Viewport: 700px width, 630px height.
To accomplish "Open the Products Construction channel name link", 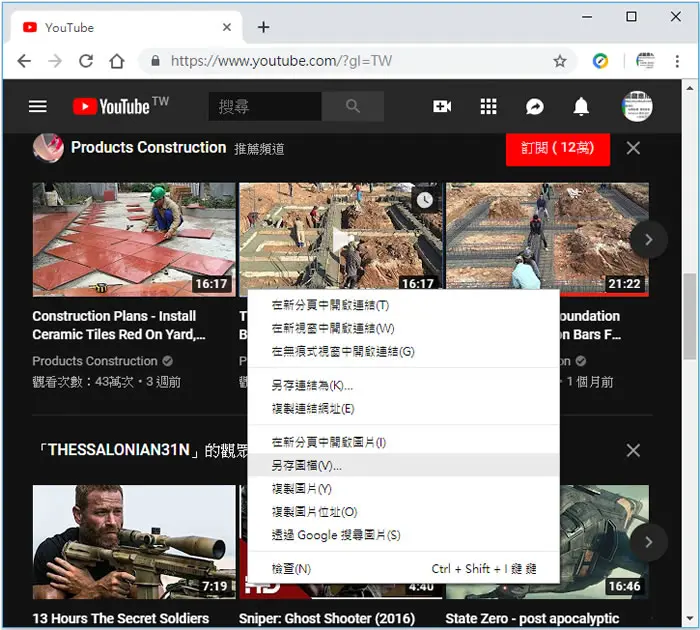I will (x=149, y=147).
